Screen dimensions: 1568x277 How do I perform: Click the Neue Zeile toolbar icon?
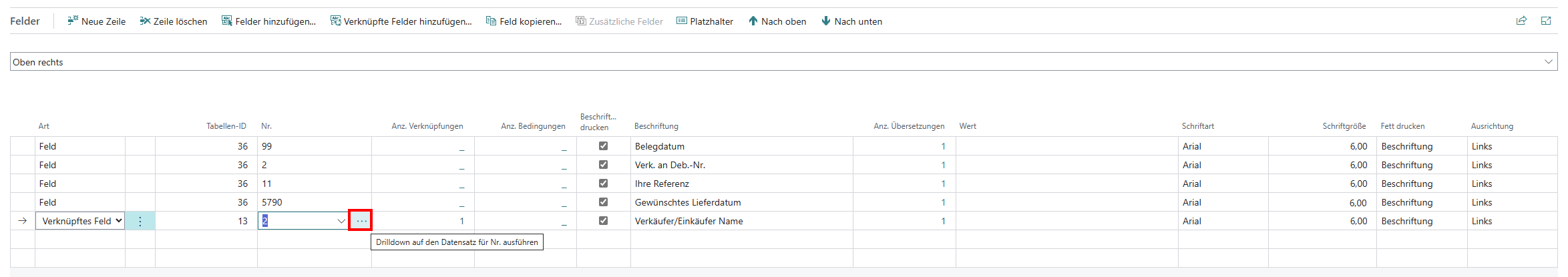click(73, 21)
